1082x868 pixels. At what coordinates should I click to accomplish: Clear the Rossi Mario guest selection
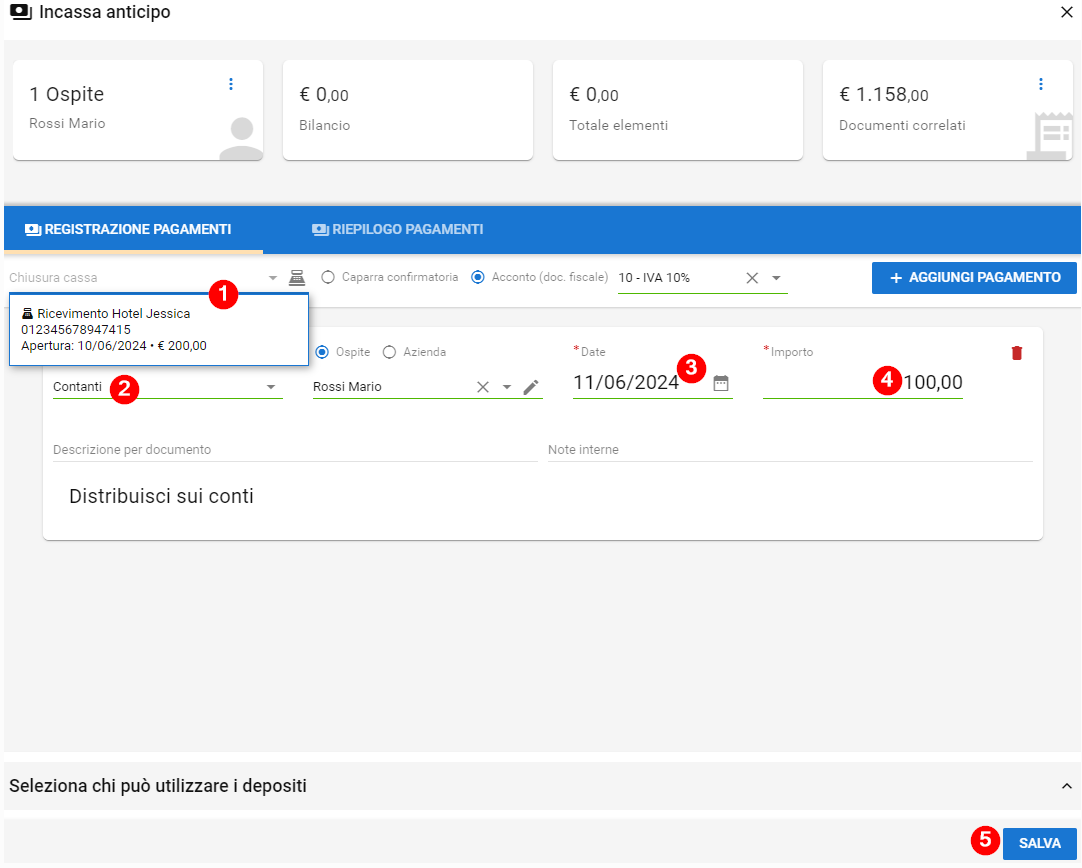pos(483,387)
